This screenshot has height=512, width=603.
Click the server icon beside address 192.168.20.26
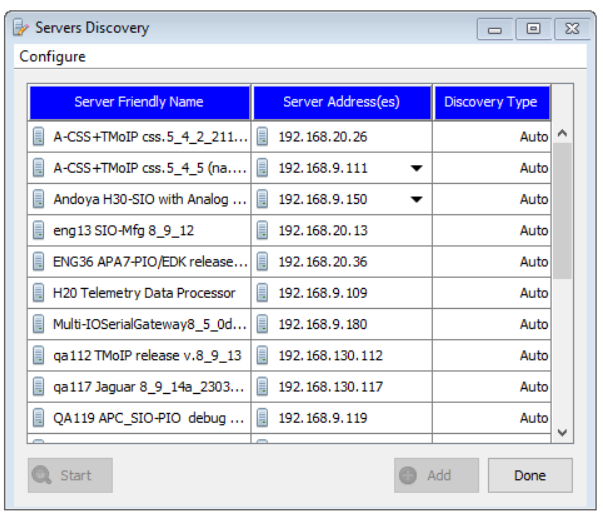pyautogui.click(x=263, y=137)
